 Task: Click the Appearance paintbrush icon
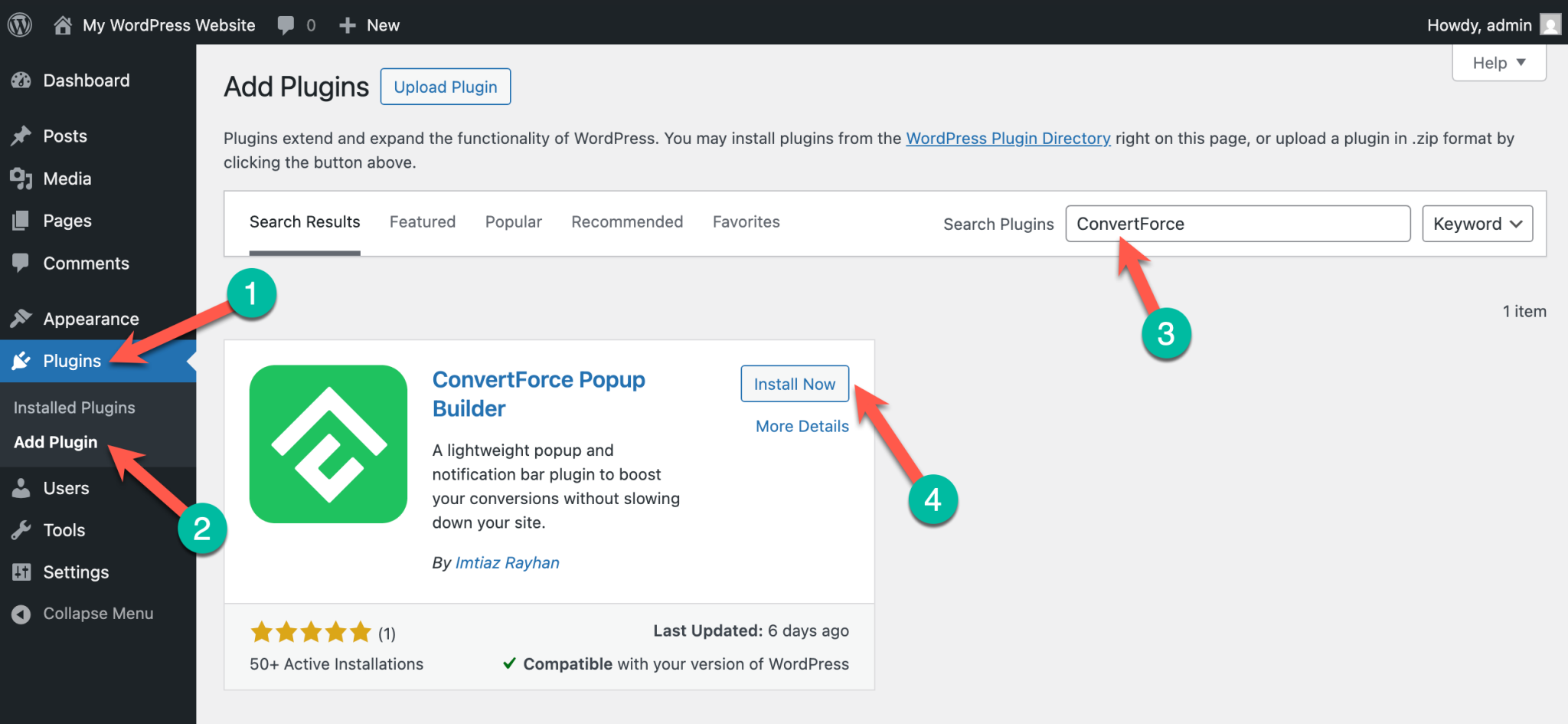point(21,319)
